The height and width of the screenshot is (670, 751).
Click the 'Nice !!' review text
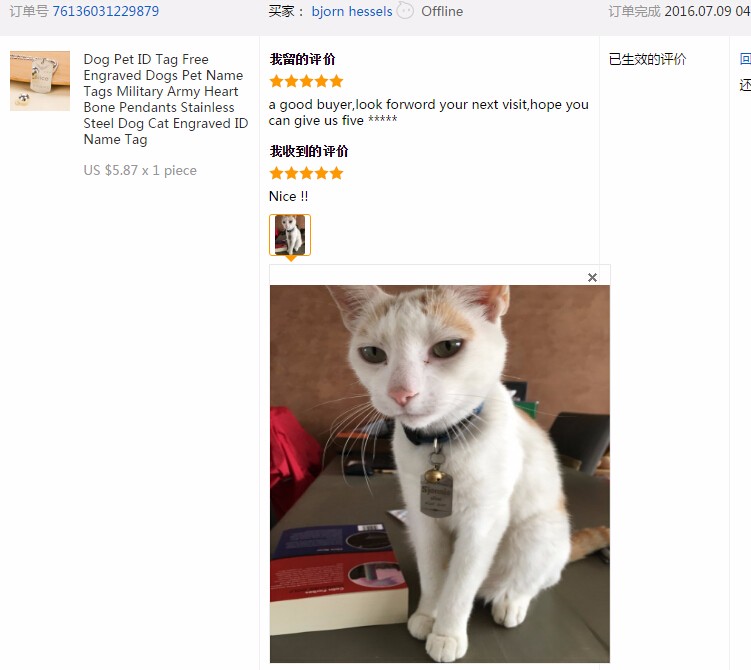(288, 196)
